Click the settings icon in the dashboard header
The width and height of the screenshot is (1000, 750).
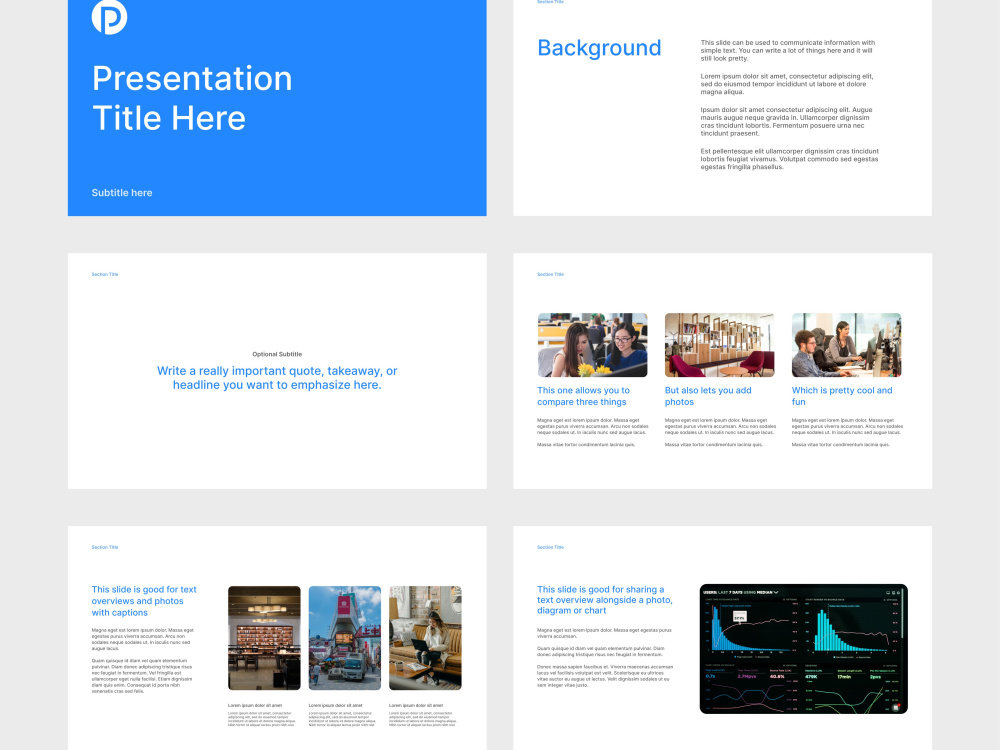click(899, 593)
